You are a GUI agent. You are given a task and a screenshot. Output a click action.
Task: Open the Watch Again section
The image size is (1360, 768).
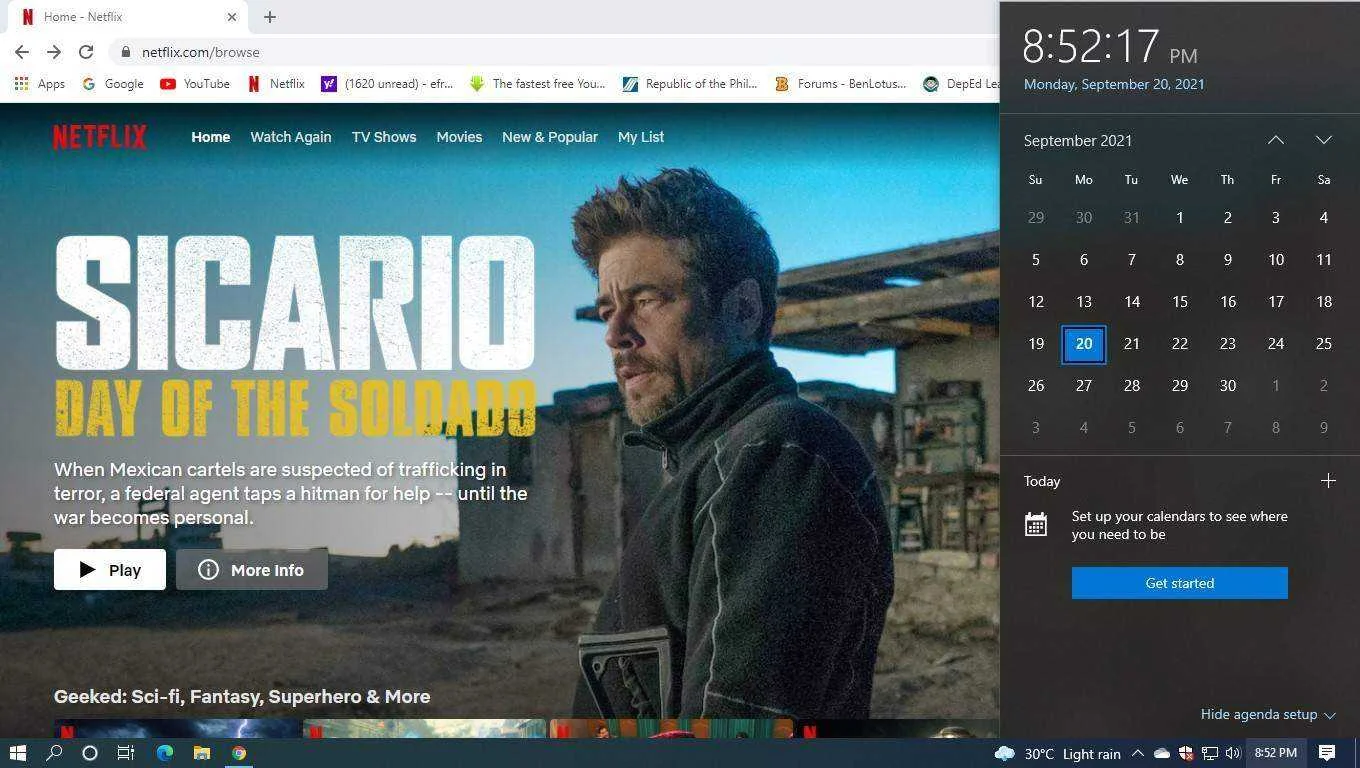[x=290, y=137]
